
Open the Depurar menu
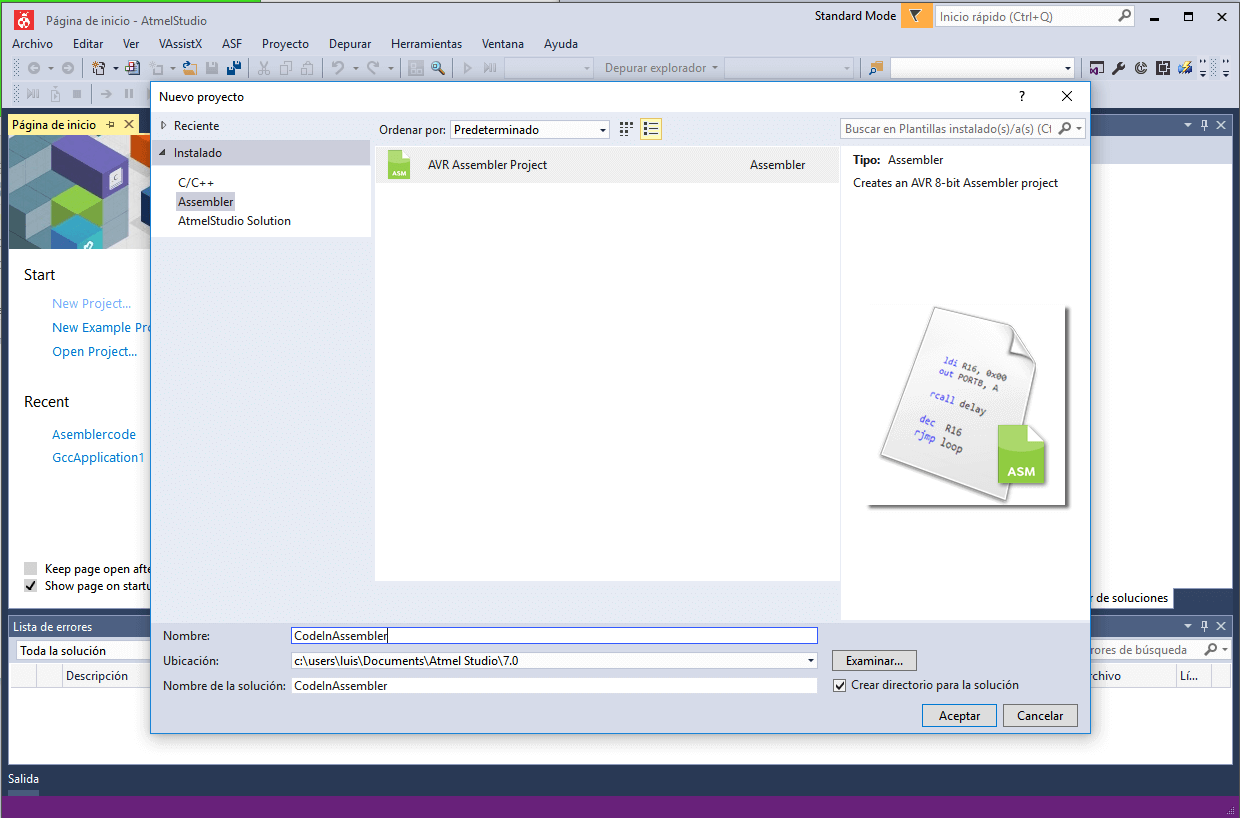[350, 44]
